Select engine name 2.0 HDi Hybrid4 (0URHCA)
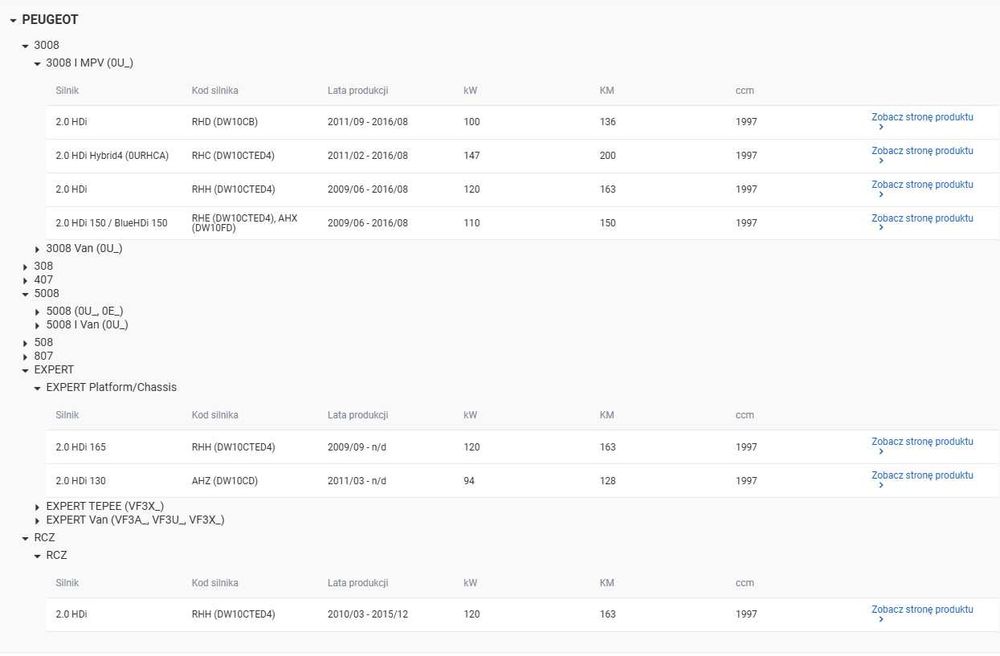This screenshot has height=656, width=1000. click(112, 156)
